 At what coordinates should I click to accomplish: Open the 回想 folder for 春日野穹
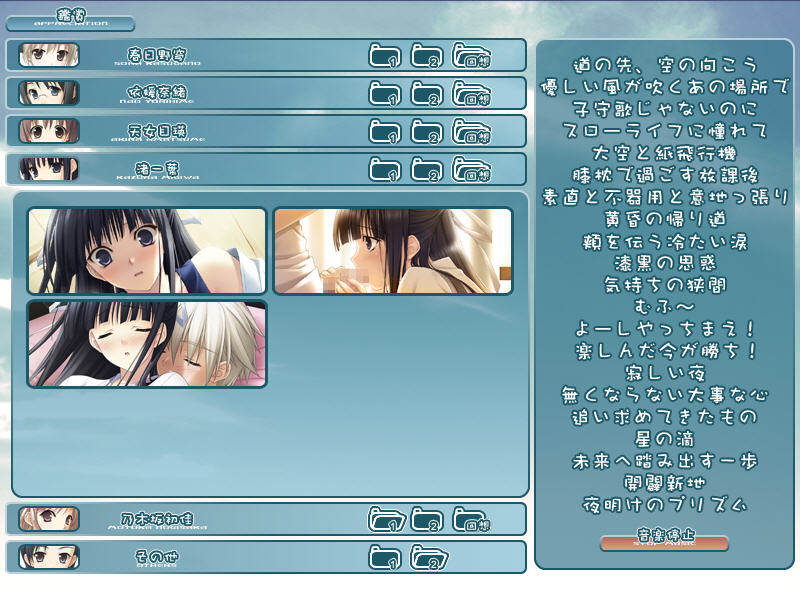click(471, 55)
